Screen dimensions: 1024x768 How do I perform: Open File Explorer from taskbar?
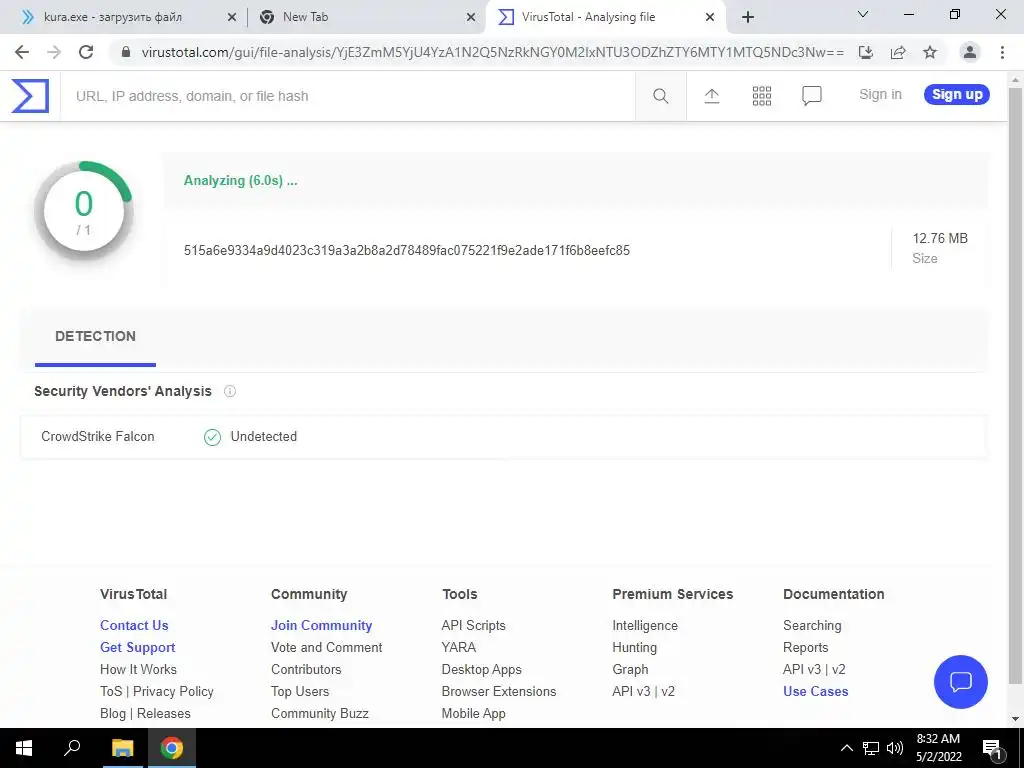(122, 748)
